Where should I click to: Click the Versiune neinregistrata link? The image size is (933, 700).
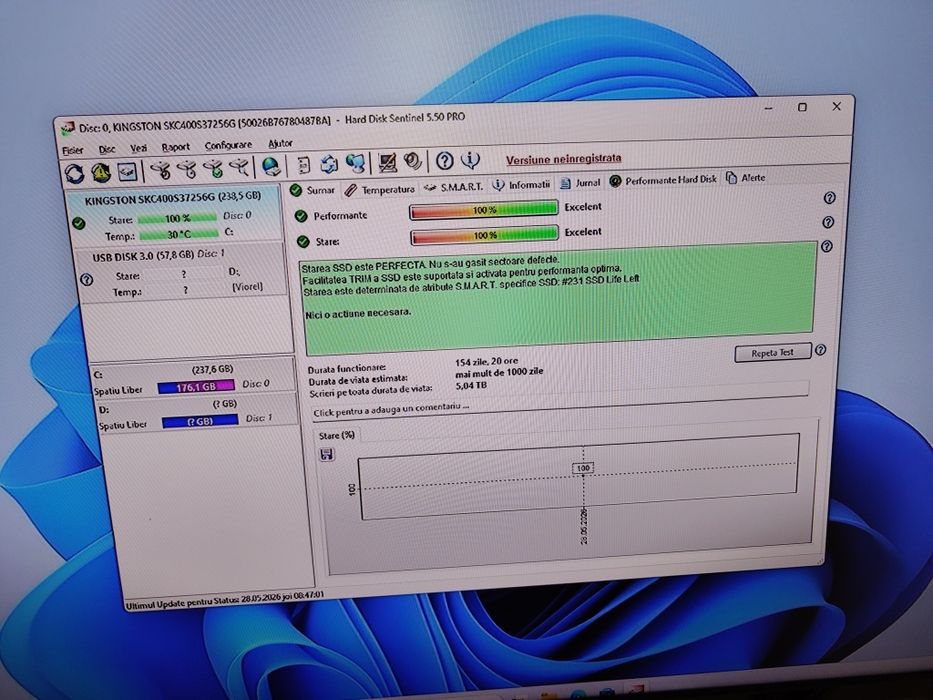pos(563,159)
